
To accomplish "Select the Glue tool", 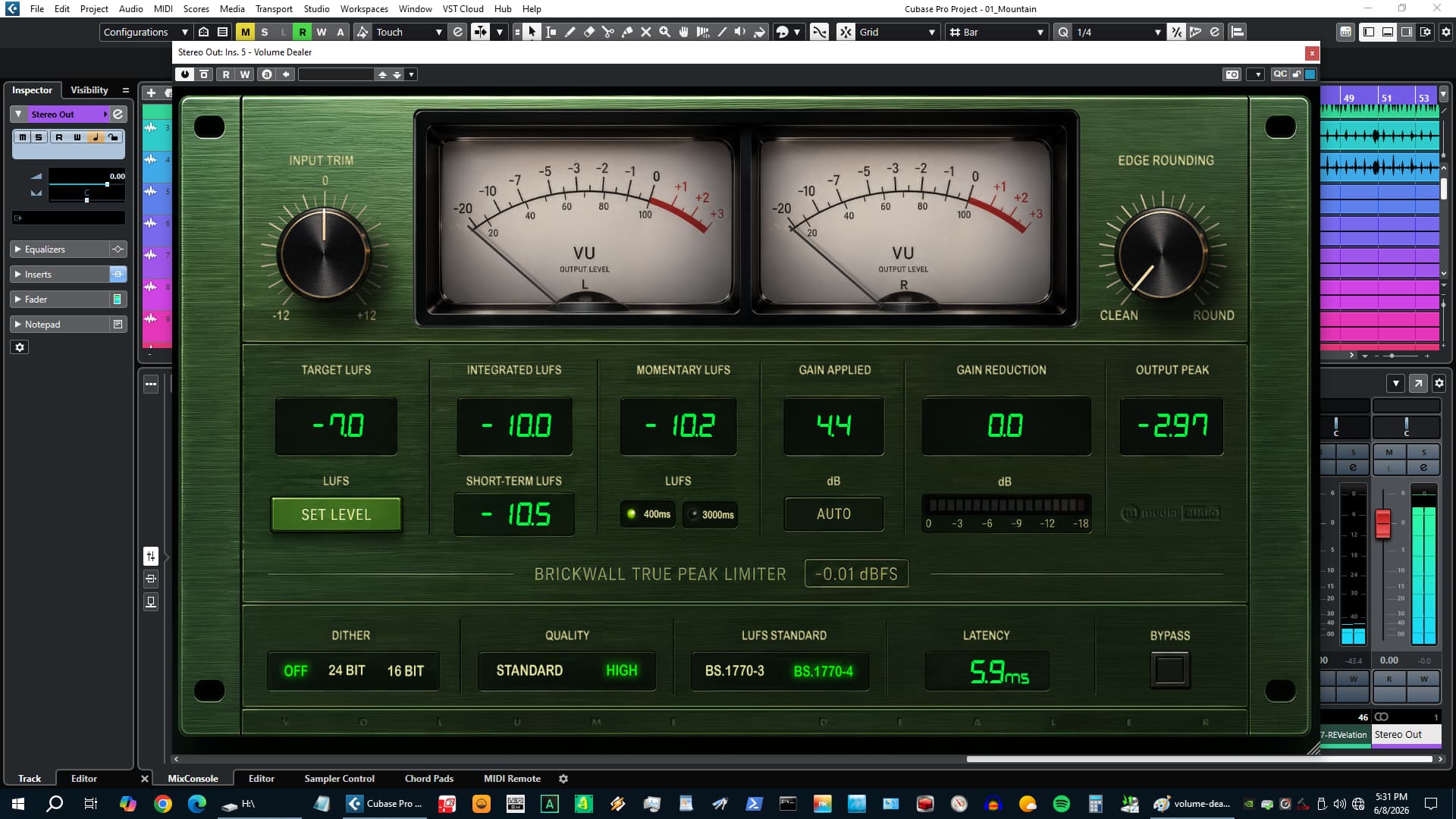I will (627, 32).
